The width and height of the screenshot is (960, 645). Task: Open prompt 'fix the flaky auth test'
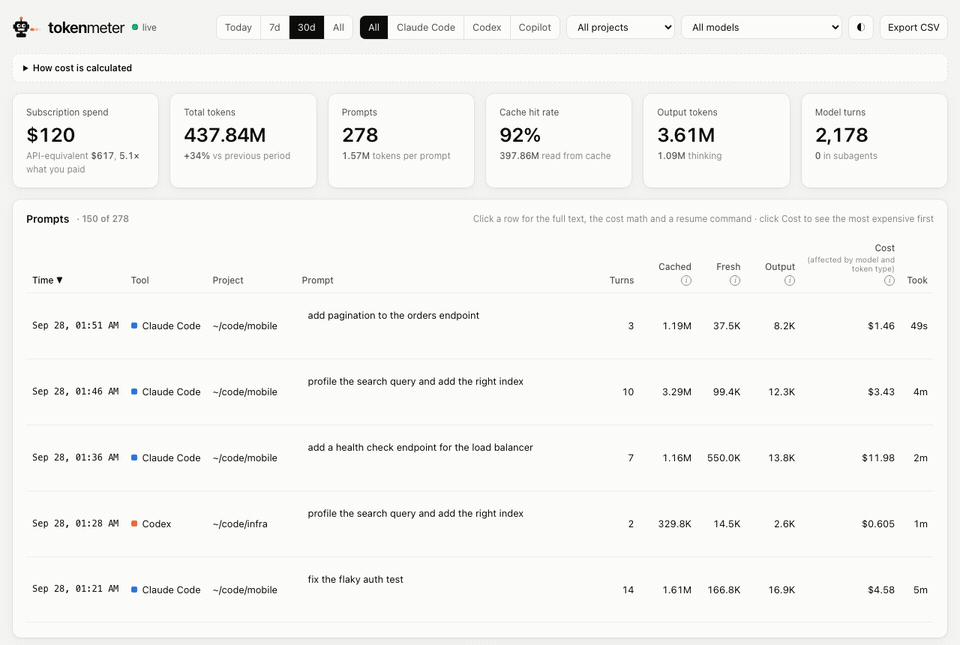click(x=355, y=580)
